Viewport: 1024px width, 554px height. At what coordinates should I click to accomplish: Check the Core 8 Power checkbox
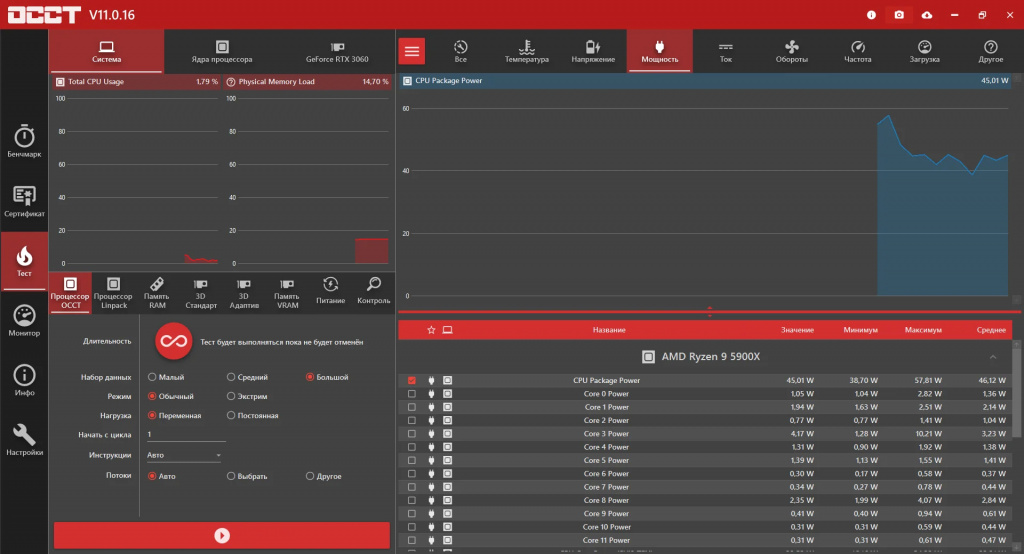[411, 500]
